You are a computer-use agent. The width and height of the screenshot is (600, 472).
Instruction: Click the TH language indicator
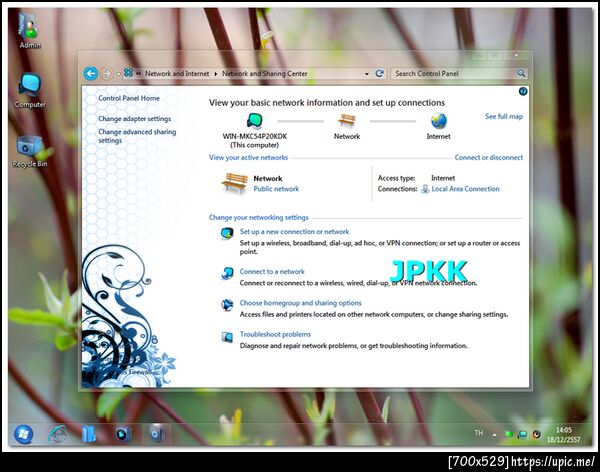tap(478, 433)
